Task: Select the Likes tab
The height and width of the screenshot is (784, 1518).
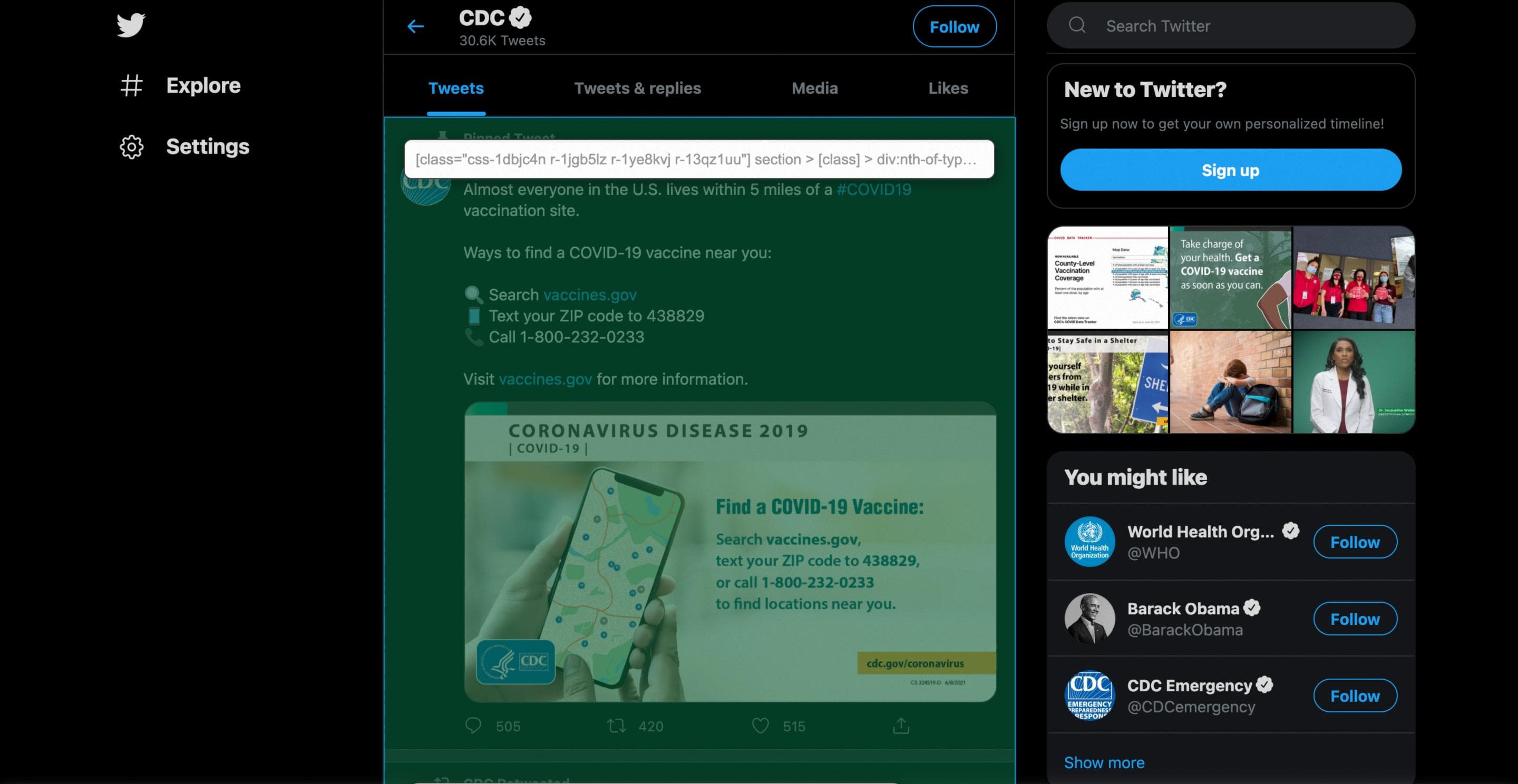Action: [x=948, y=89]
